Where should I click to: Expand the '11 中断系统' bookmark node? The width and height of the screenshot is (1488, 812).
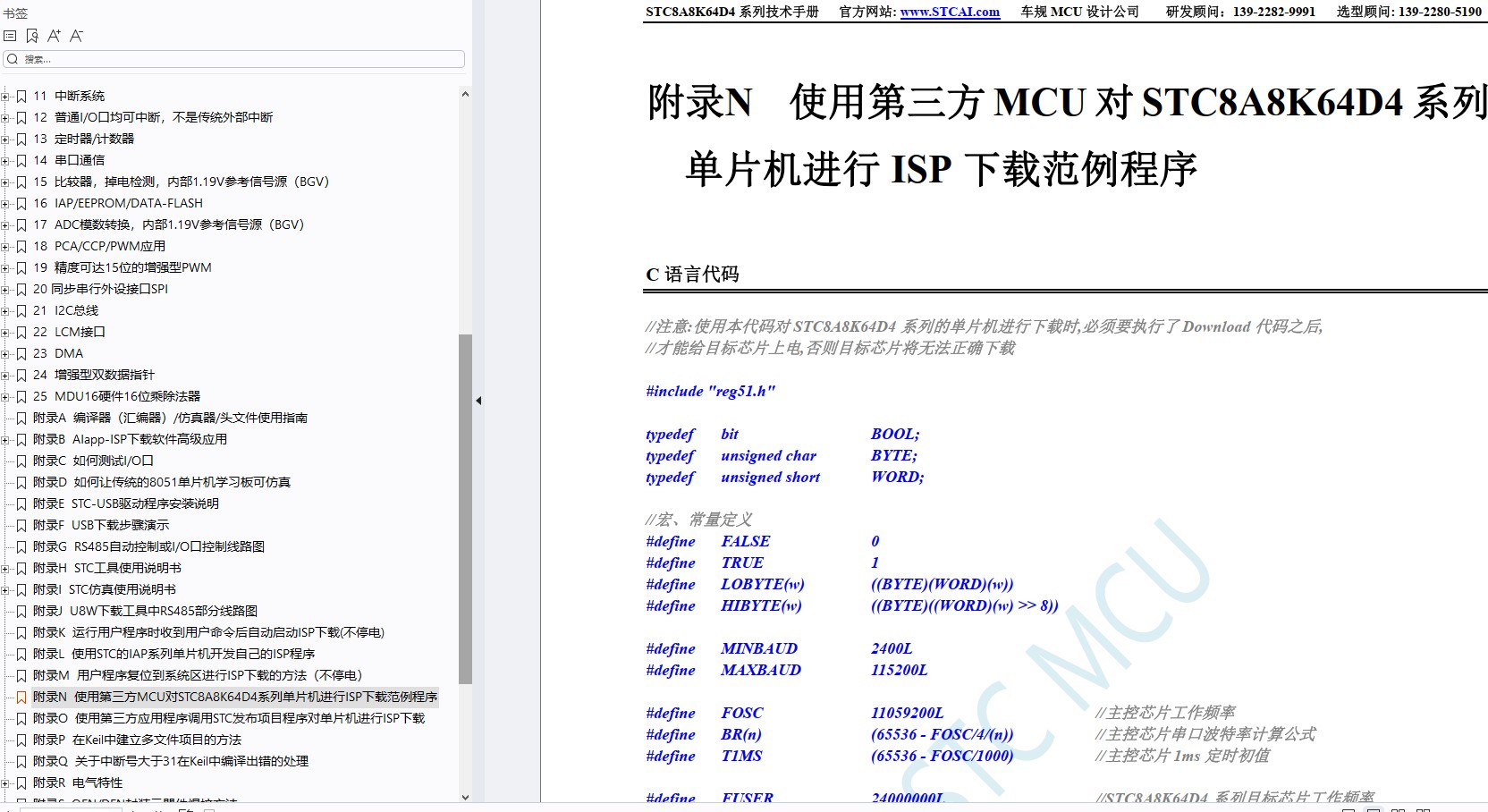coord(5,96)
